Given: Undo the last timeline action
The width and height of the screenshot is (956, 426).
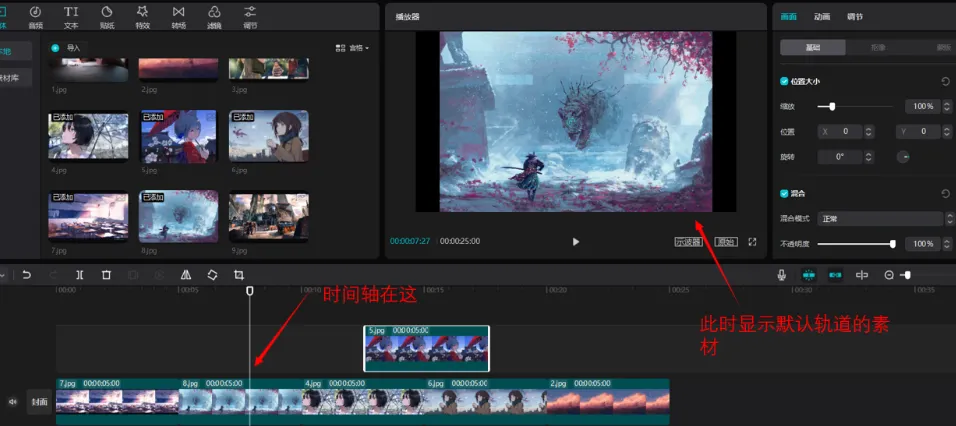Looking at the screenshot, I should pos(26,275).
